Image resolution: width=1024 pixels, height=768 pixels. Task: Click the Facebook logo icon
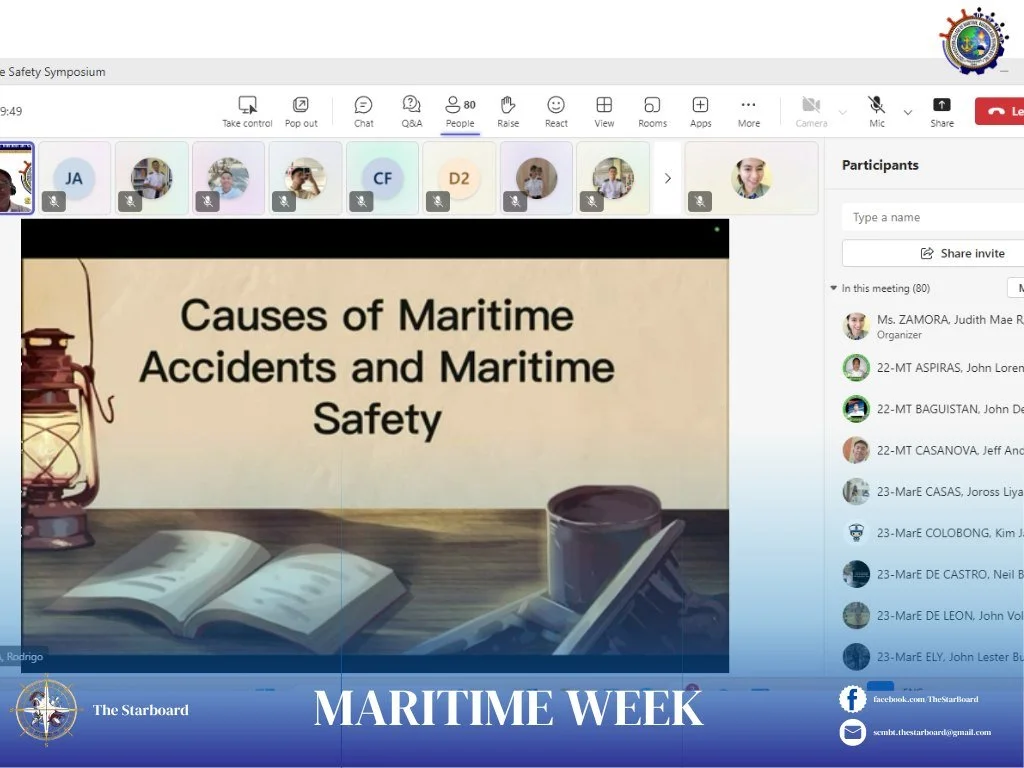point(852,699)
